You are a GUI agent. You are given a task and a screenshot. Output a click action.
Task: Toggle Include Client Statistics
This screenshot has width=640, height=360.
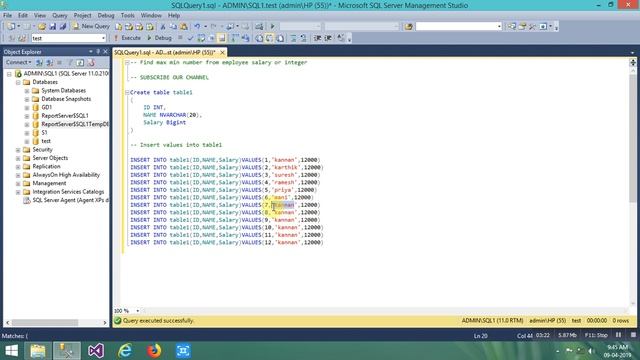coord(245,38)
